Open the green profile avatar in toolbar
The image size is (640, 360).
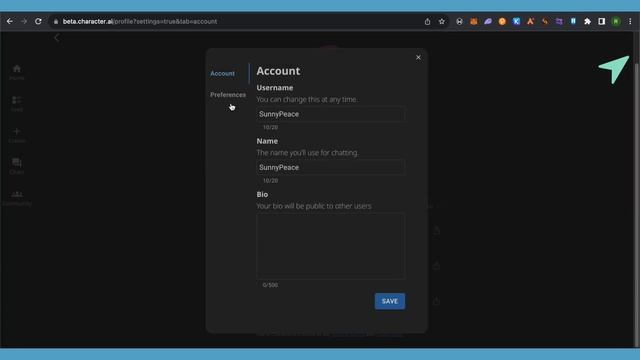616,21
